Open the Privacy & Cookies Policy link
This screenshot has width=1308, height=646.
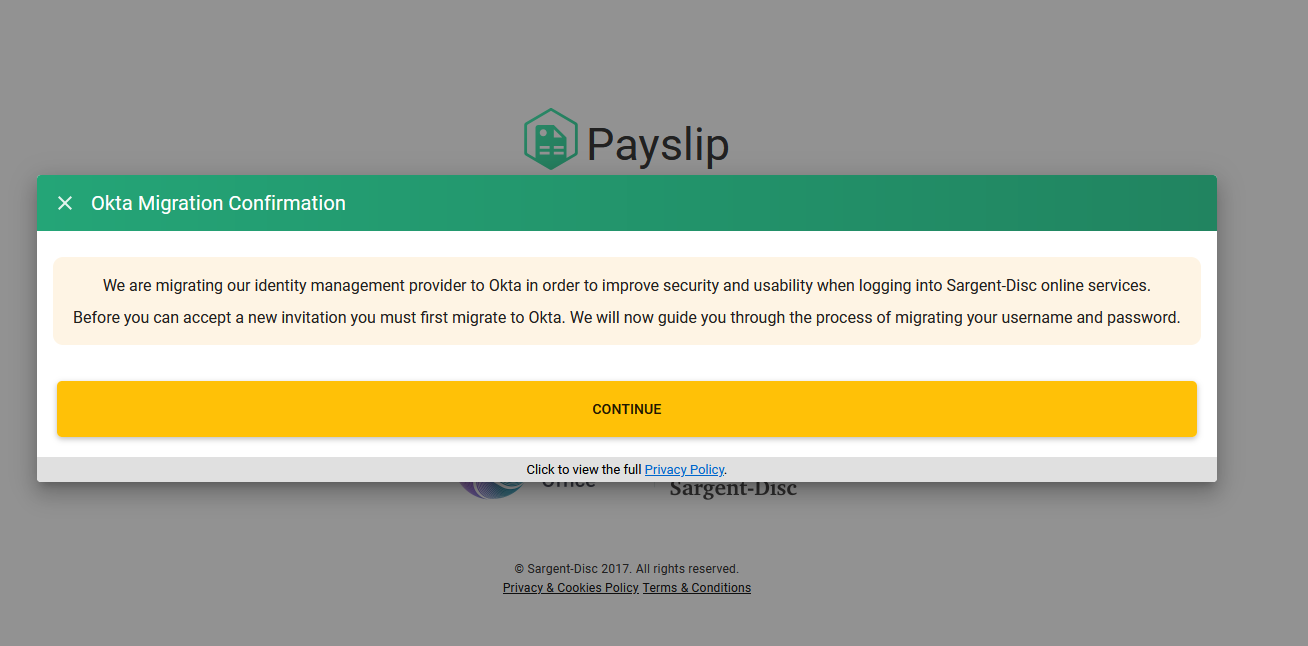[x=570, y=588]
